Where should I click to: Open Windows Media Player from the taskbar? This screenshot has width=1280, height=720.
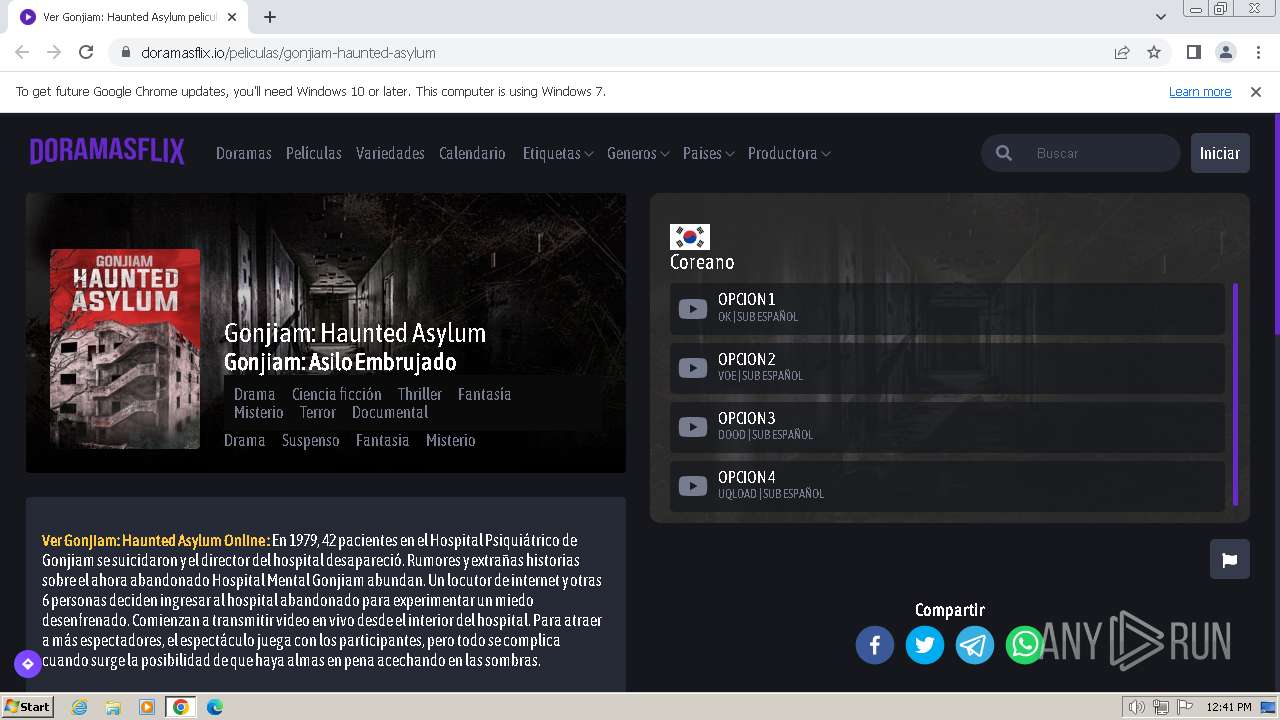[147, 707]
